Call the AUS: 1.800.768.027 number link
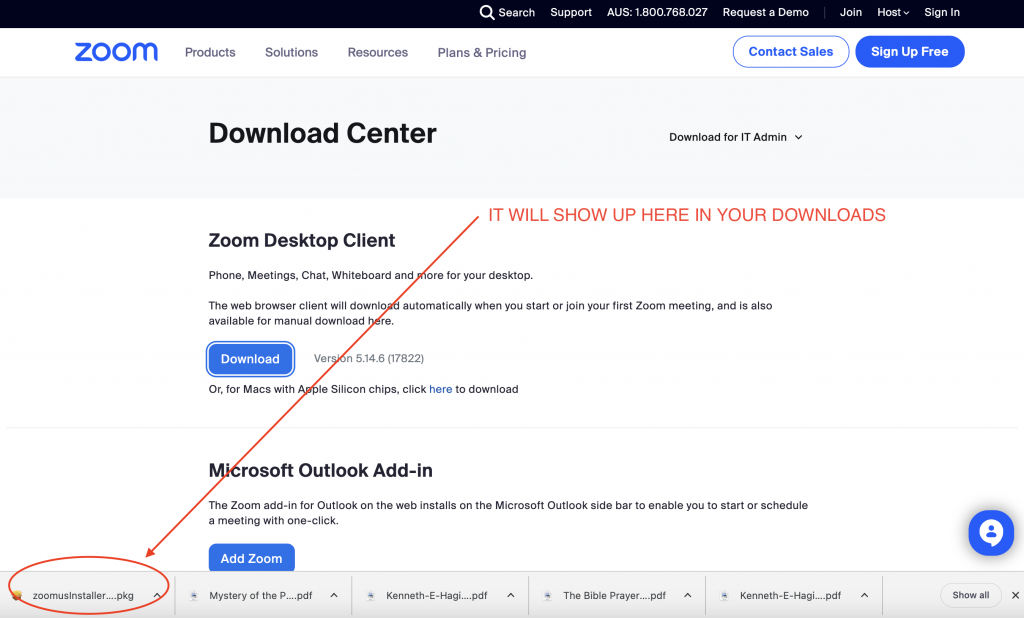Viewport: 1024px width, 618px height. coord(657,12)
